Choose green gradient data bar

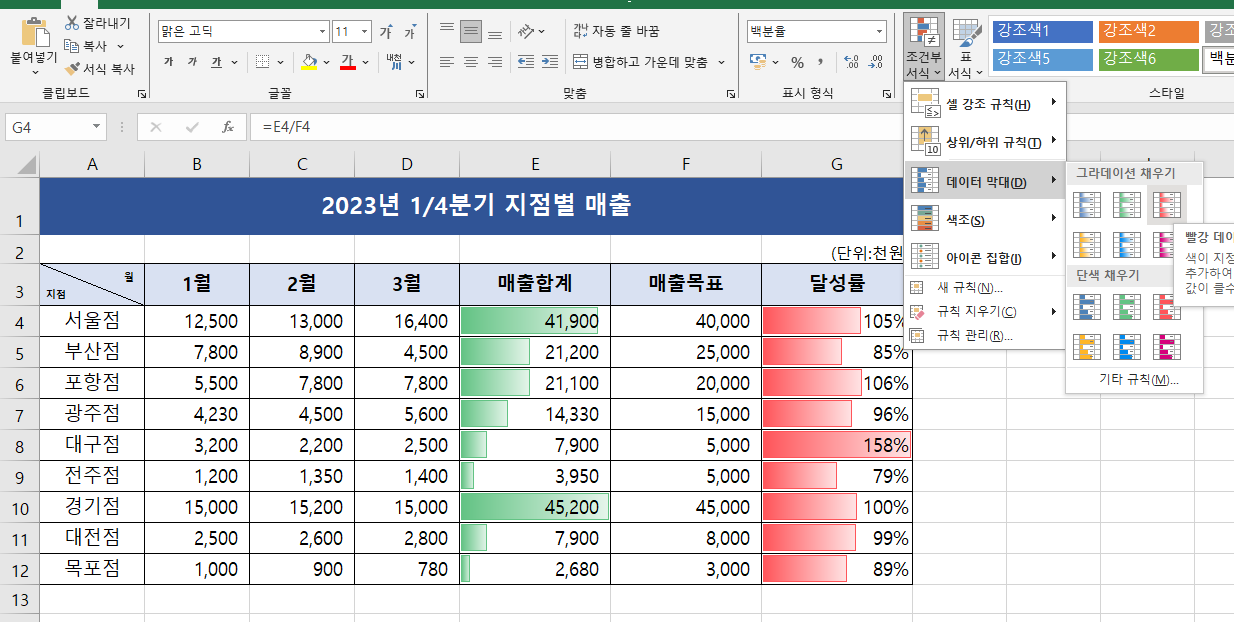click(1127, 205)
